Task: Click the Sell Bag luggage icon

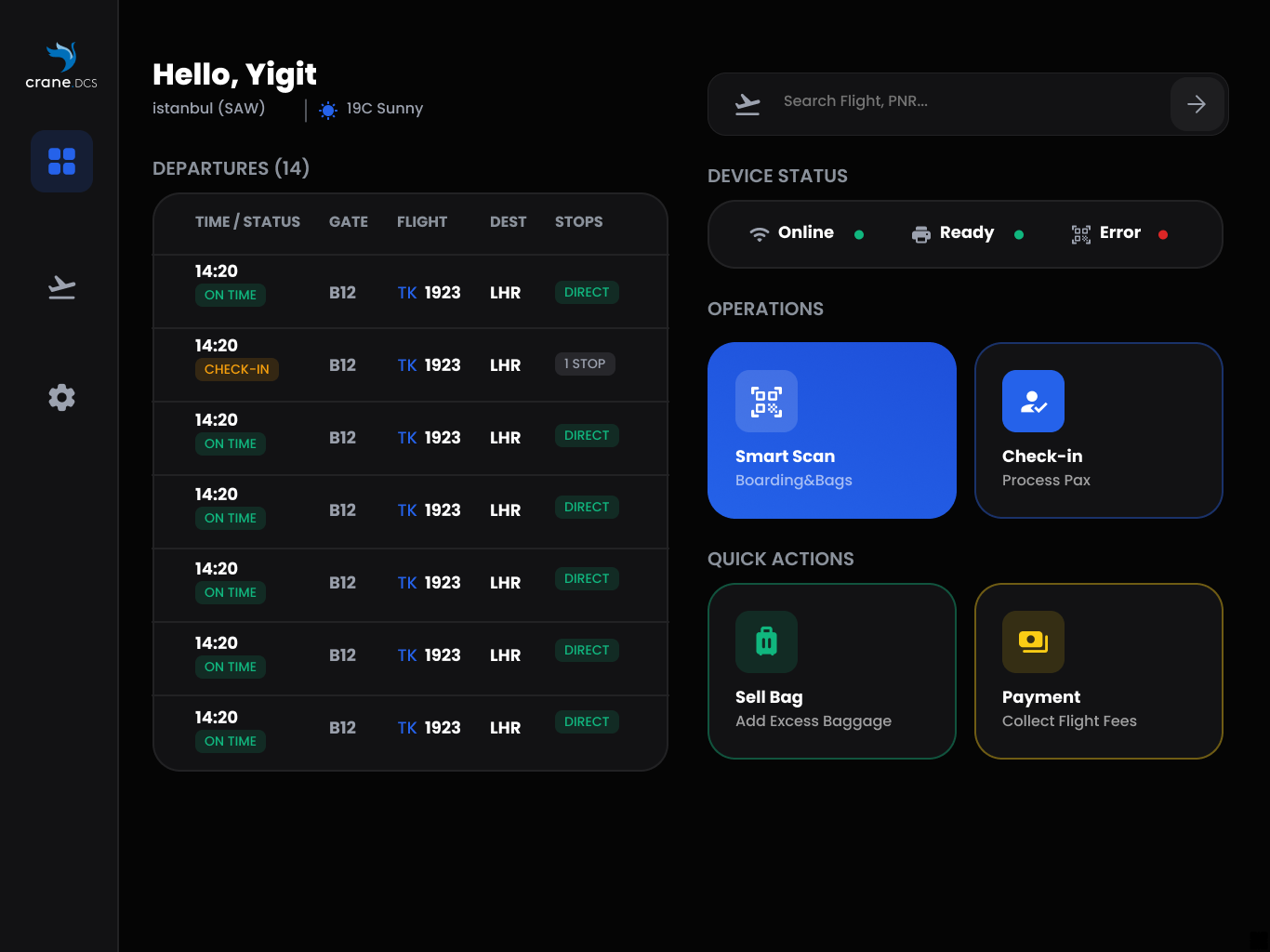Action: (x=766, y=641)
